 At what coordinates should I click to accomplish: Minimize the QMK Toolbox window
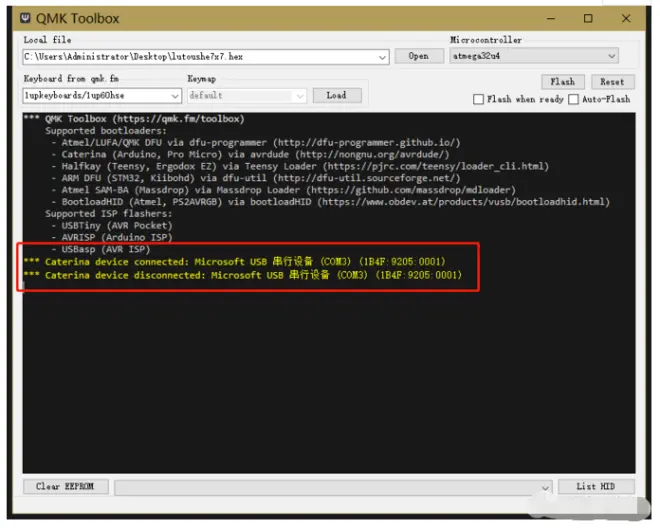pyautogui.click(x=551, y=19)
